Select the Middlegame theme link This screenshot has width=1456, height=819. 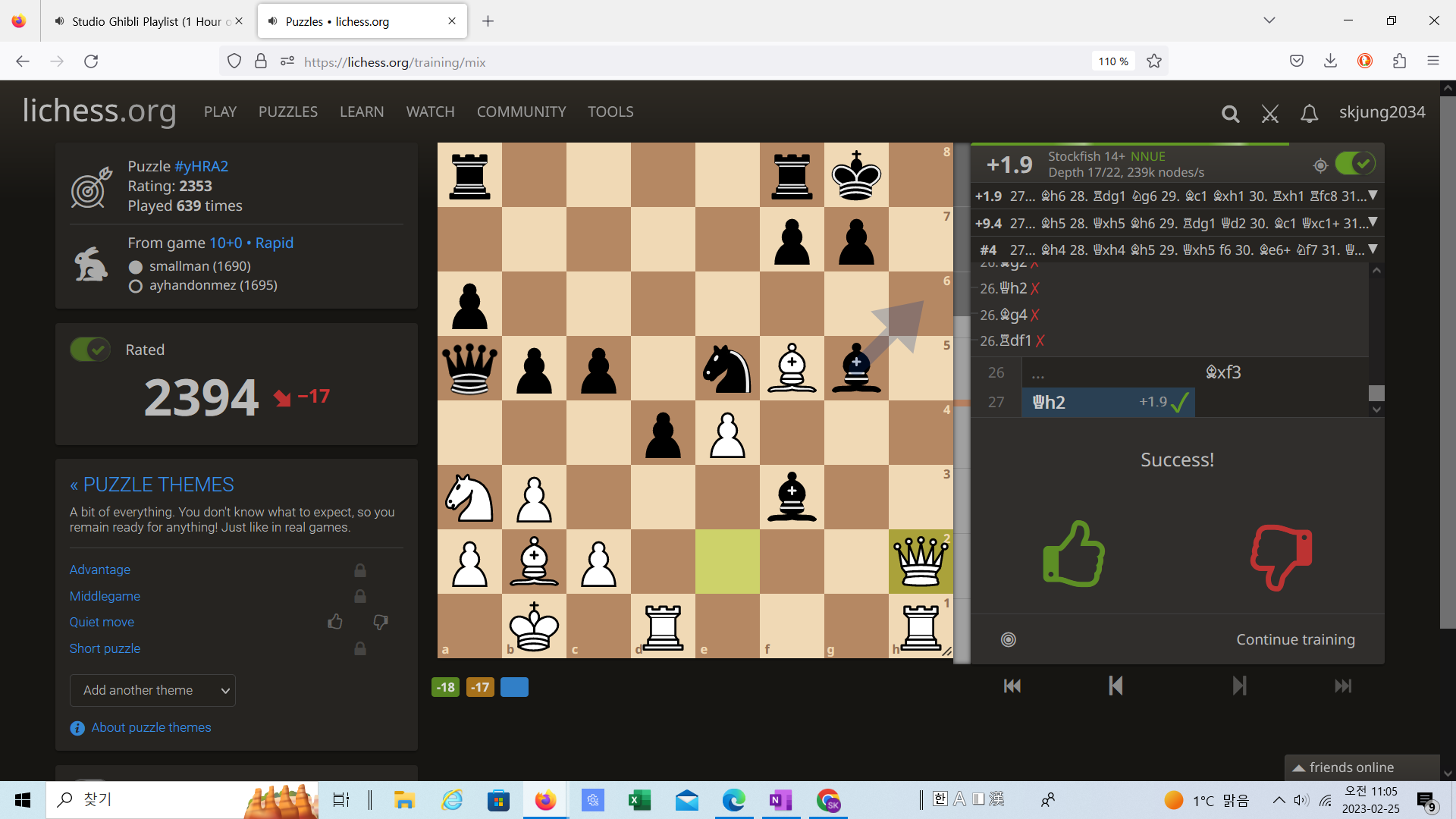coord(105,596)
